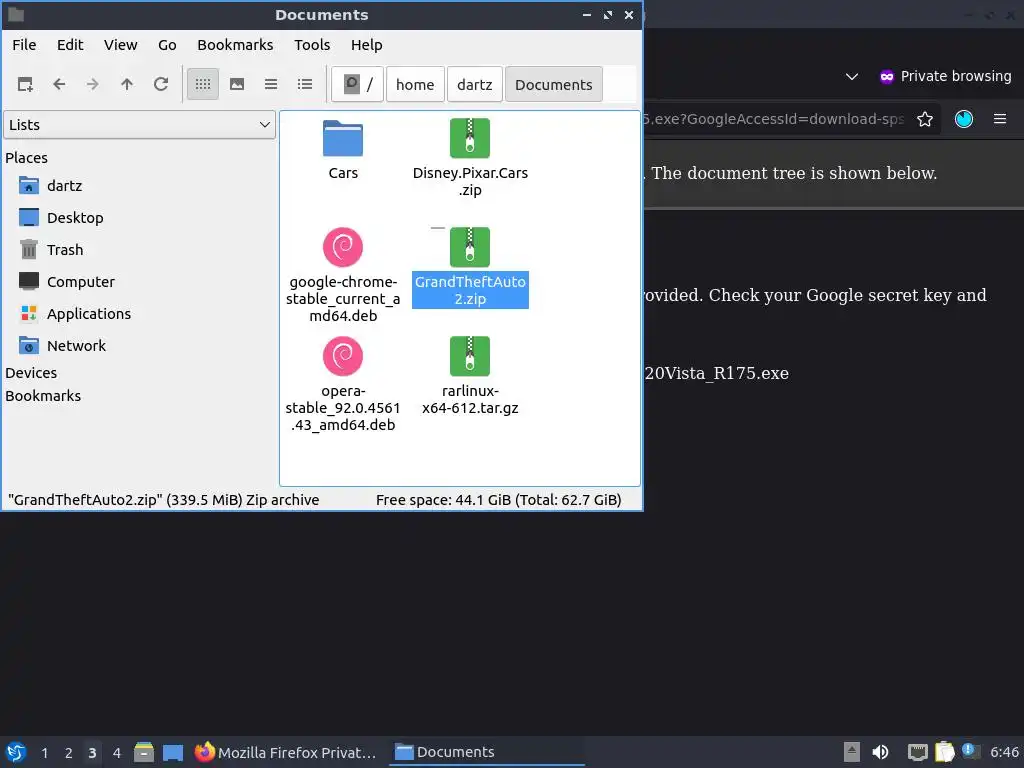Open the volume control tray icon
The image size is (1024, 768).
coord(880,752)
